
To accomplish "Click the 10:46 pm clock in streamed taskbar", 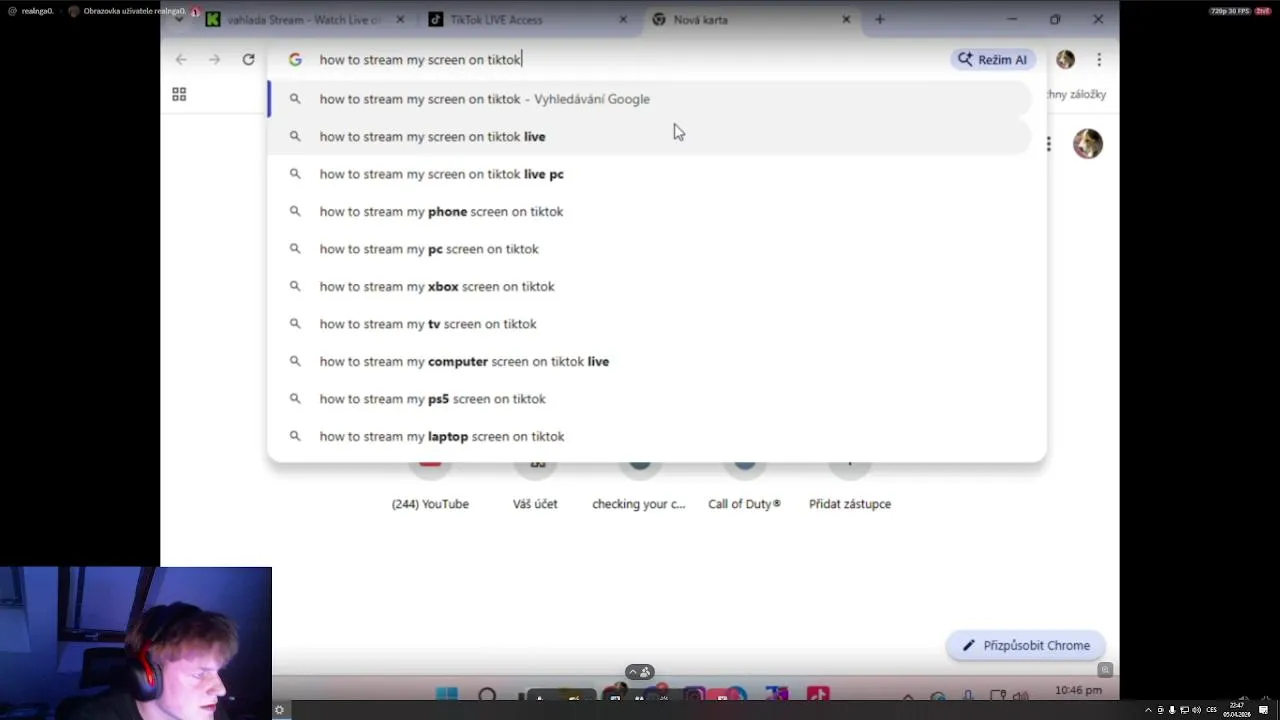I will [1079, 690].
